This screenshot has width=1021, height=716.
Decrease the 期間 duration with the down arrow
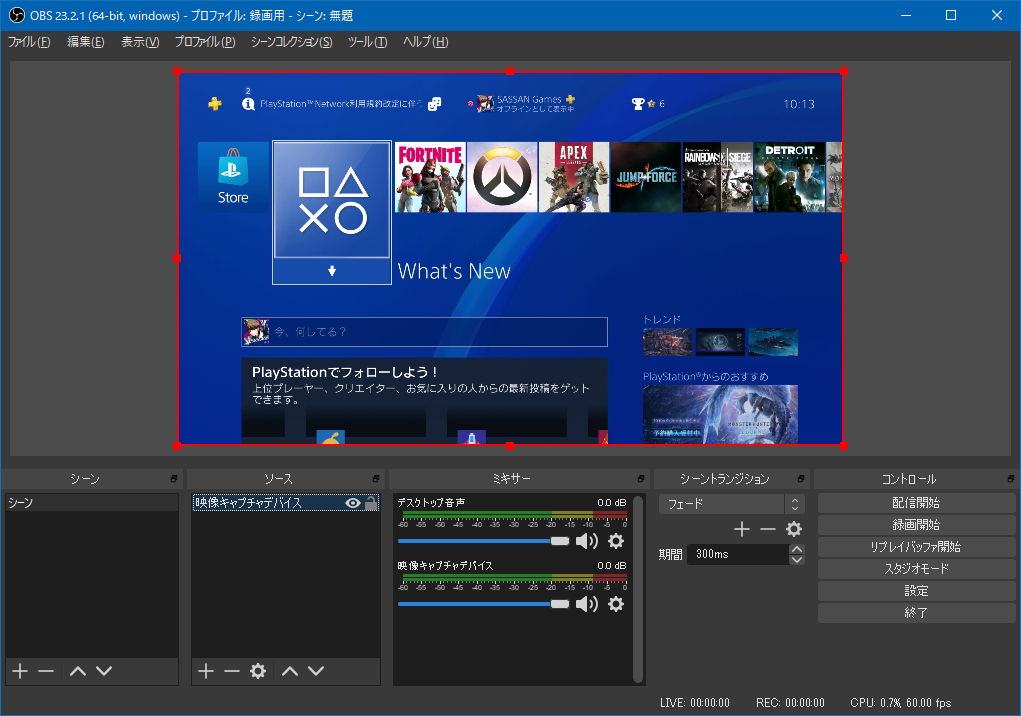796,560
